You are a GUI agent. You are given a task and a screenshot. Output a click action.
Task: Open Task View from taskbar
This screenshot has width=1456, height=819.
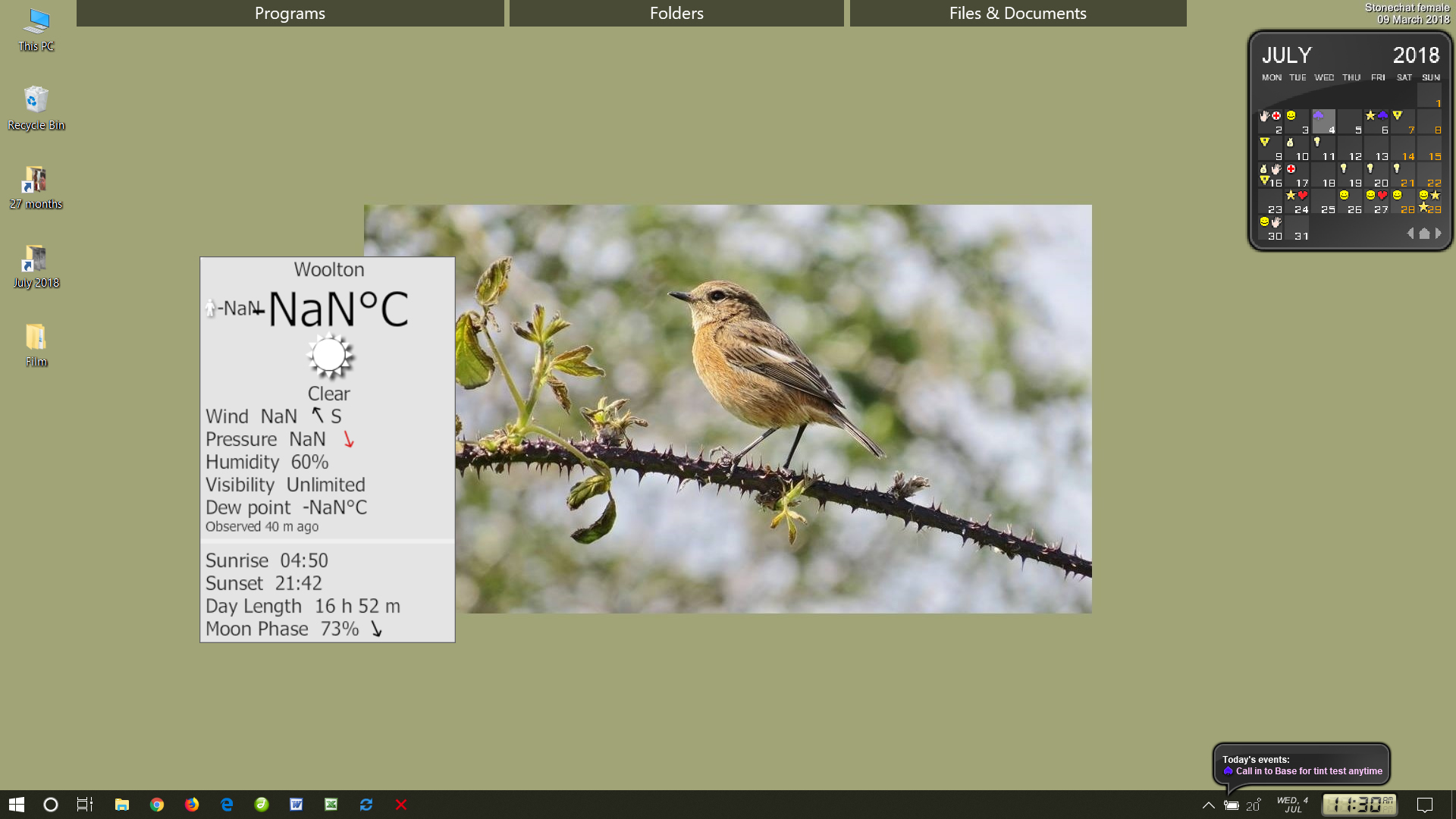[x=85, y=805]
